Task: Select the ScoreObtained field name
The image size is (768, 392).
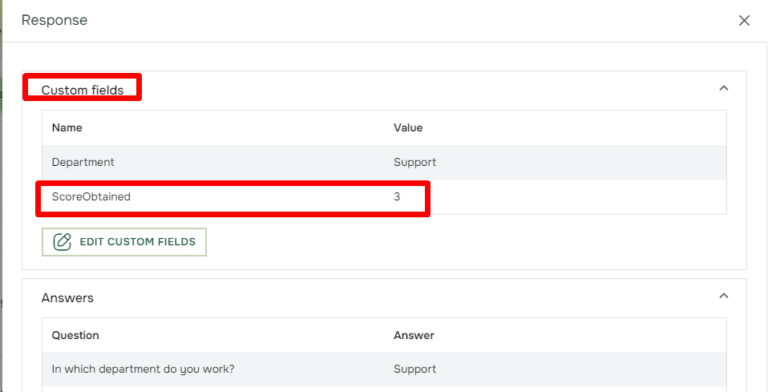Action: 91,197
